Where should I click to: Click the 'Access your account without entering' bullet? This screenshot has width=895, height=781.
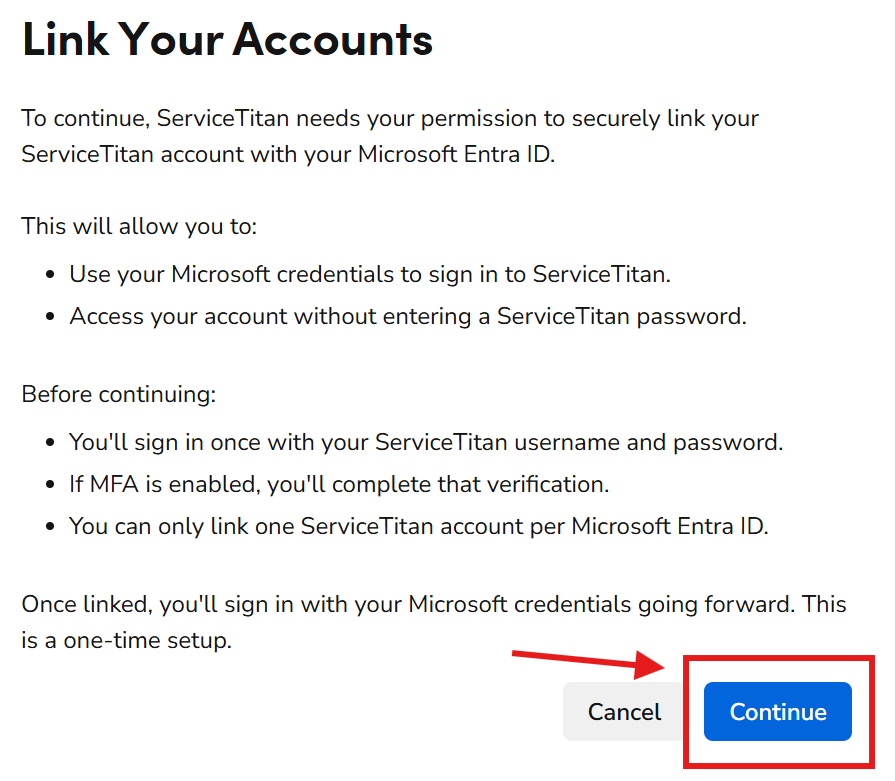click(x=408, y=316)
